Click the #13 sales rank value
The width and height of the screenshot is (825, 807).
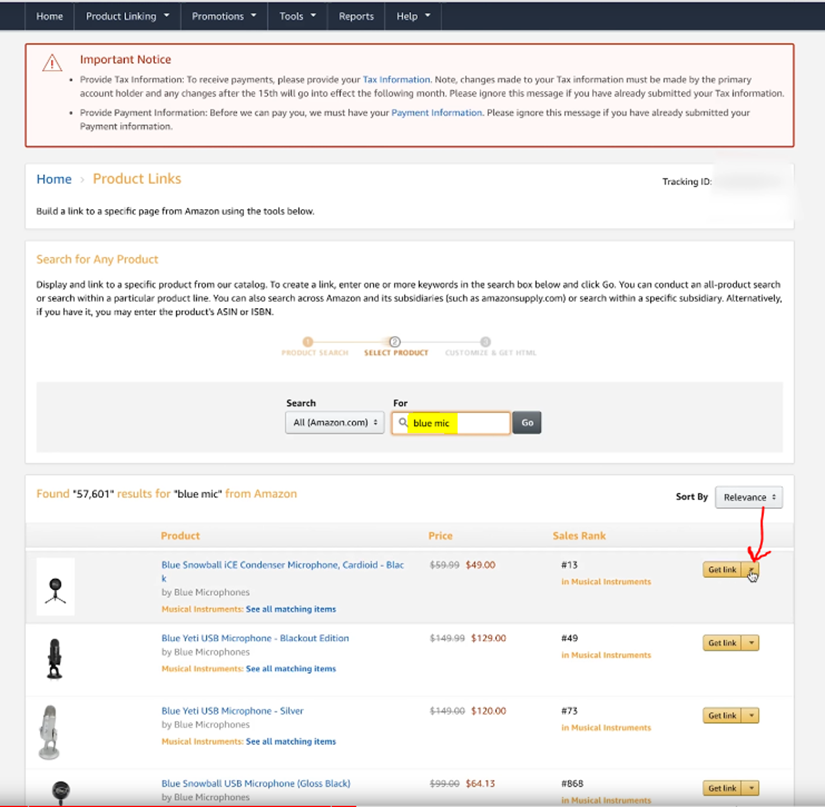coord(569,565)
